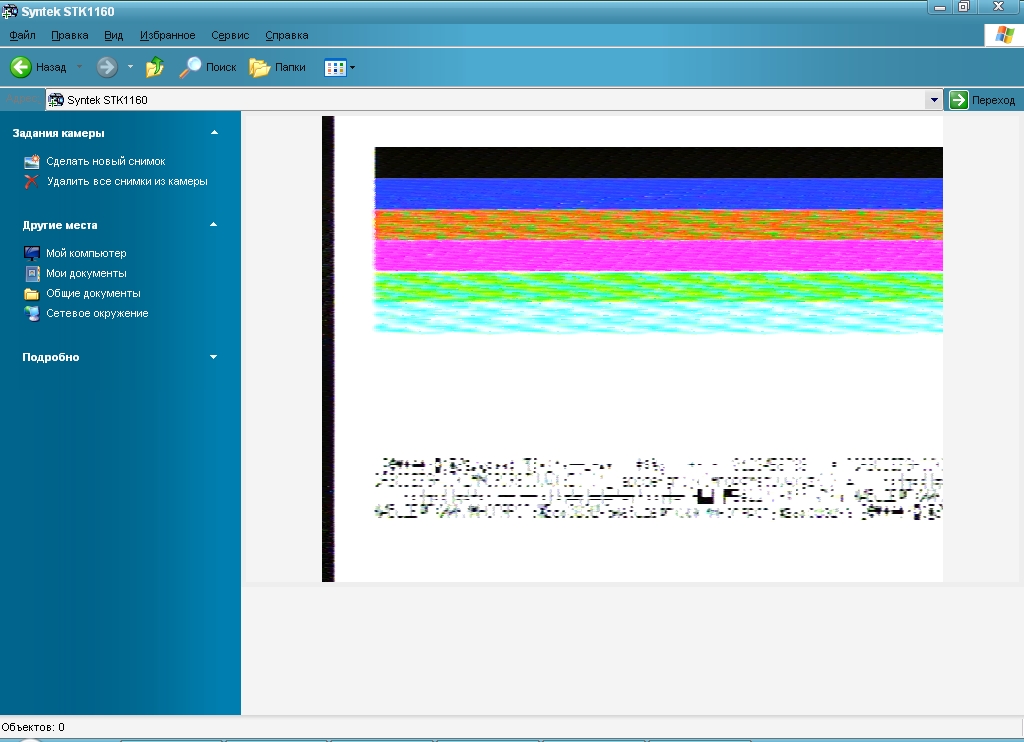Open the Мои документы link

click(x=86, y=273)
